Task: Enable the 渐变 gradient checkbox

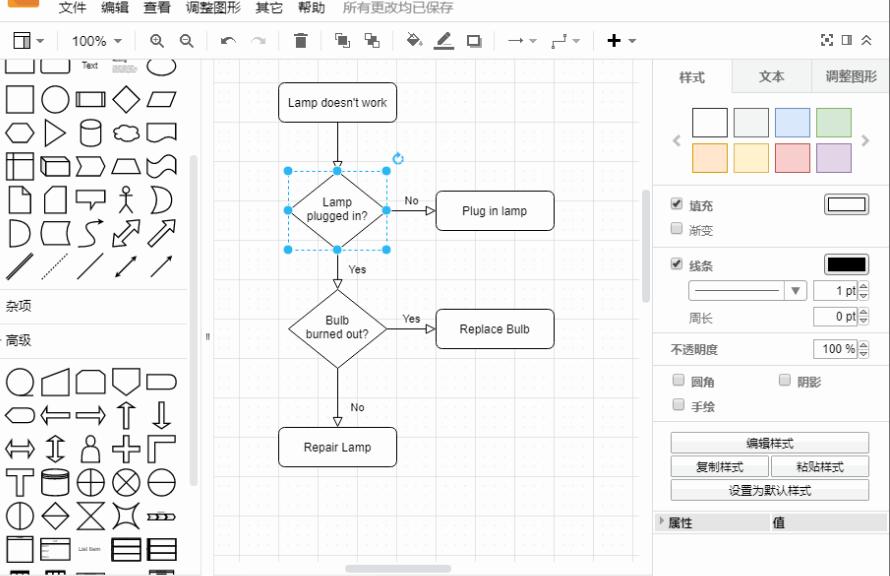Action: click(677, 228)
